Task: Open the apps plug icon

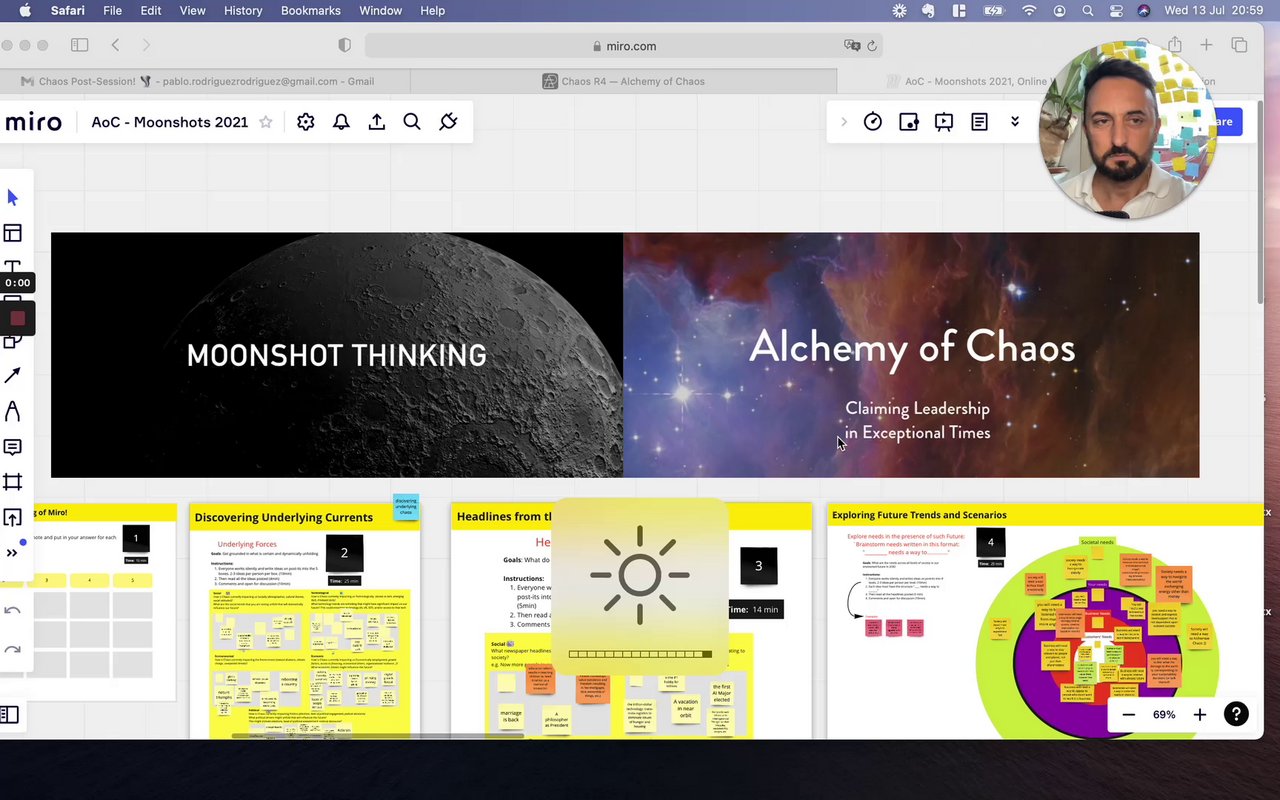Action: (x=448, y=122)
